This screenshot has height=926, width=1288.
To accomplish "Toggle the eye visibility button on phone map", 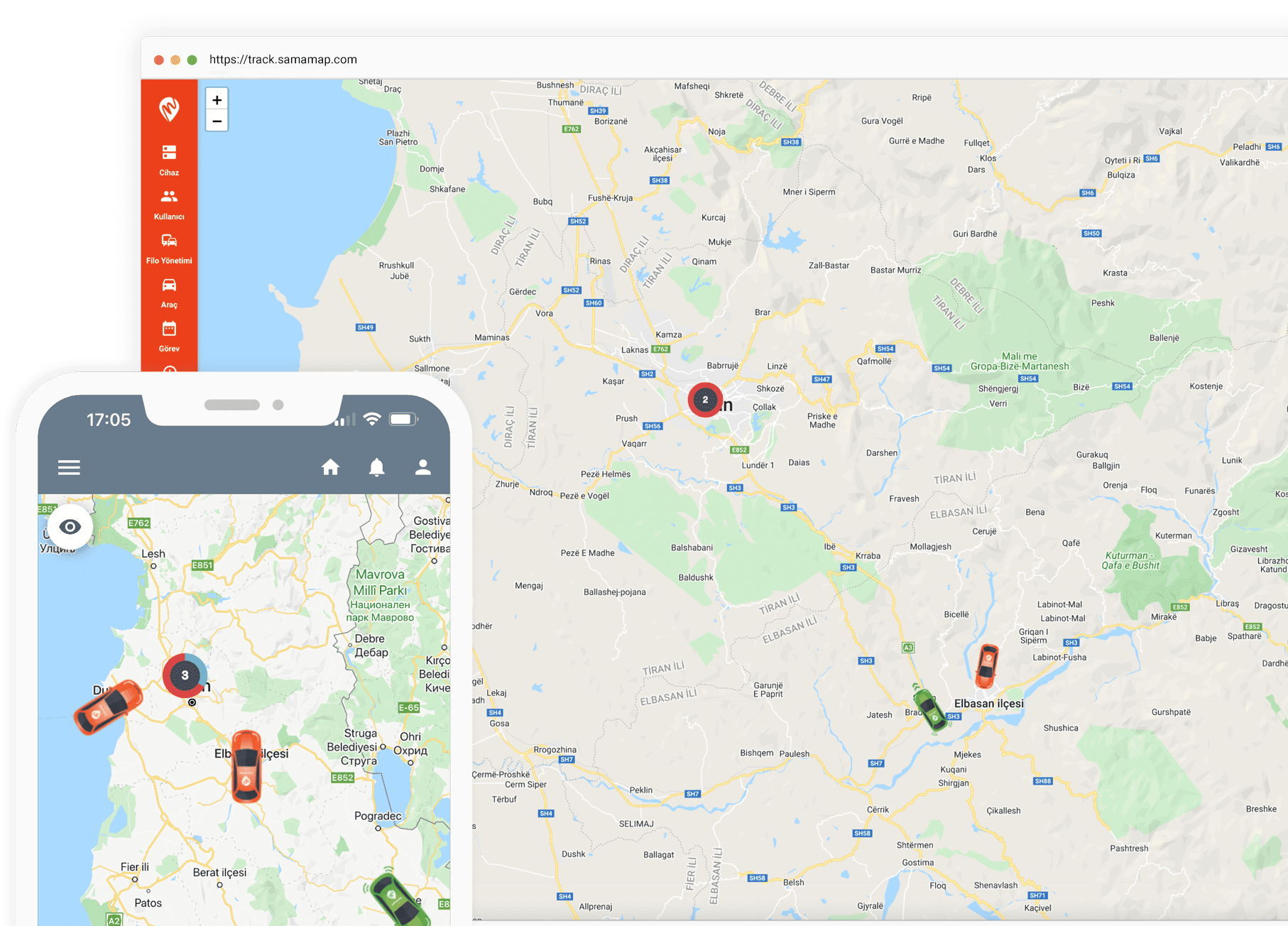I will coord(70,527).
